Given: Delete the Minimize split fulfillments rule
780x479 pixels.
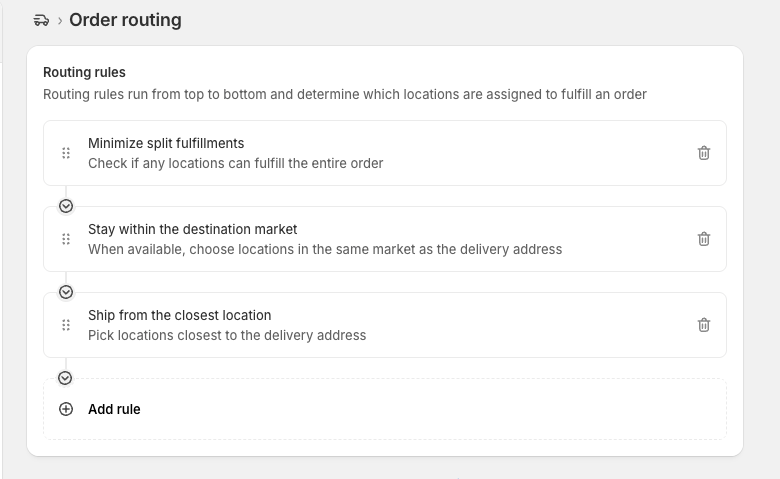Looking at the screenshot, I should 703,153.
